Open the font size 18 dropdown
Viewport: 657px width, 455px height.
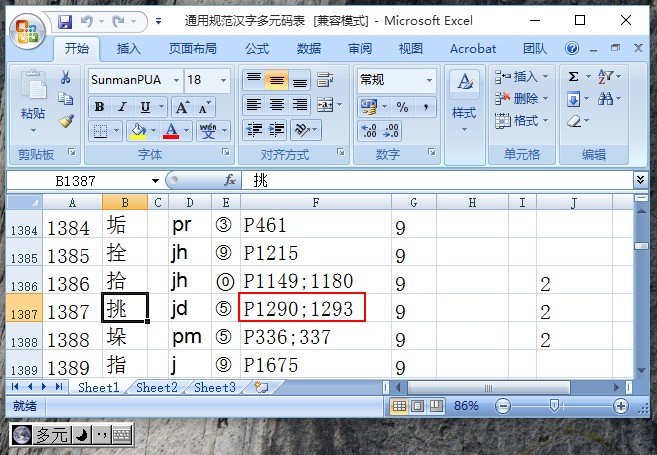point(223,80)
